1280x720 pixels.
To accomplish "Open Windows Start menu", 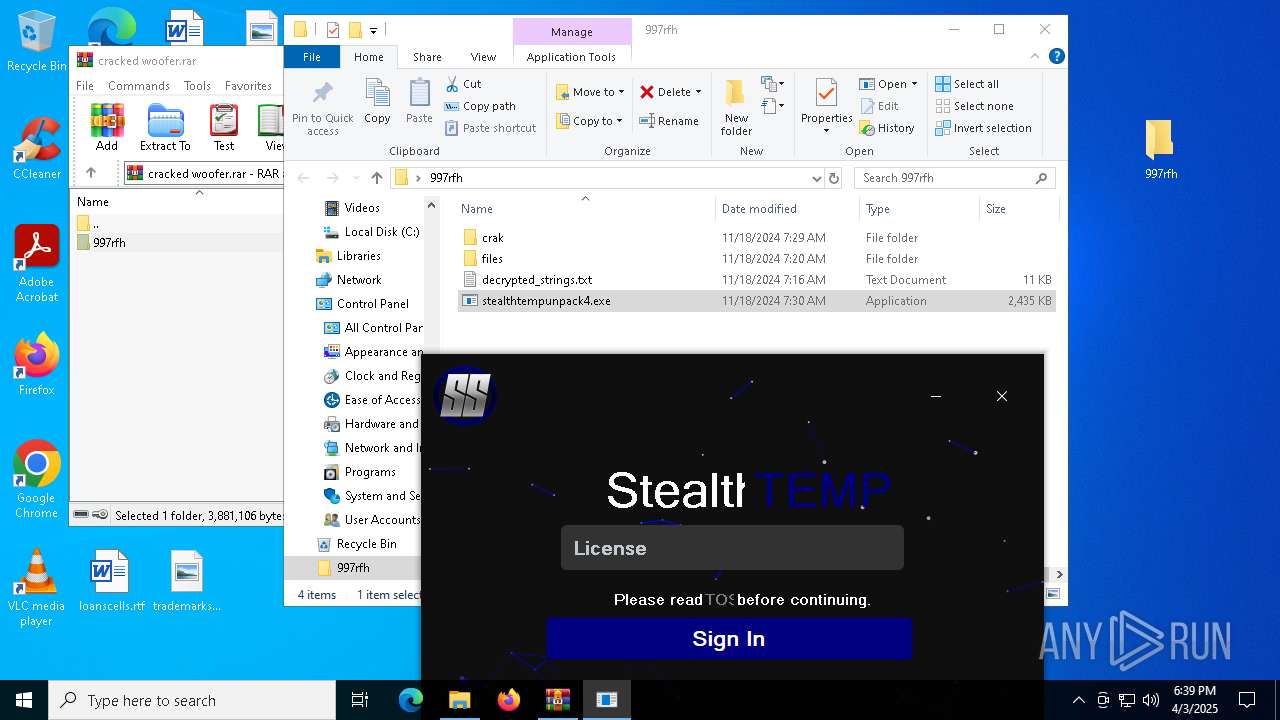I will [24, 700].
